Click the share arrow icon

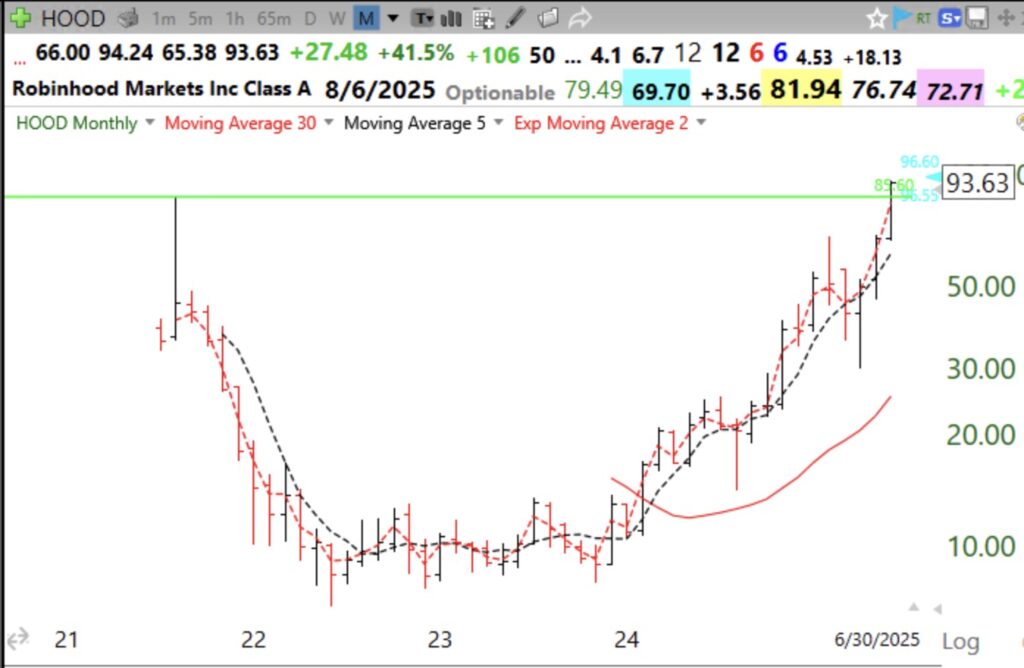click(x=579, y=18)
